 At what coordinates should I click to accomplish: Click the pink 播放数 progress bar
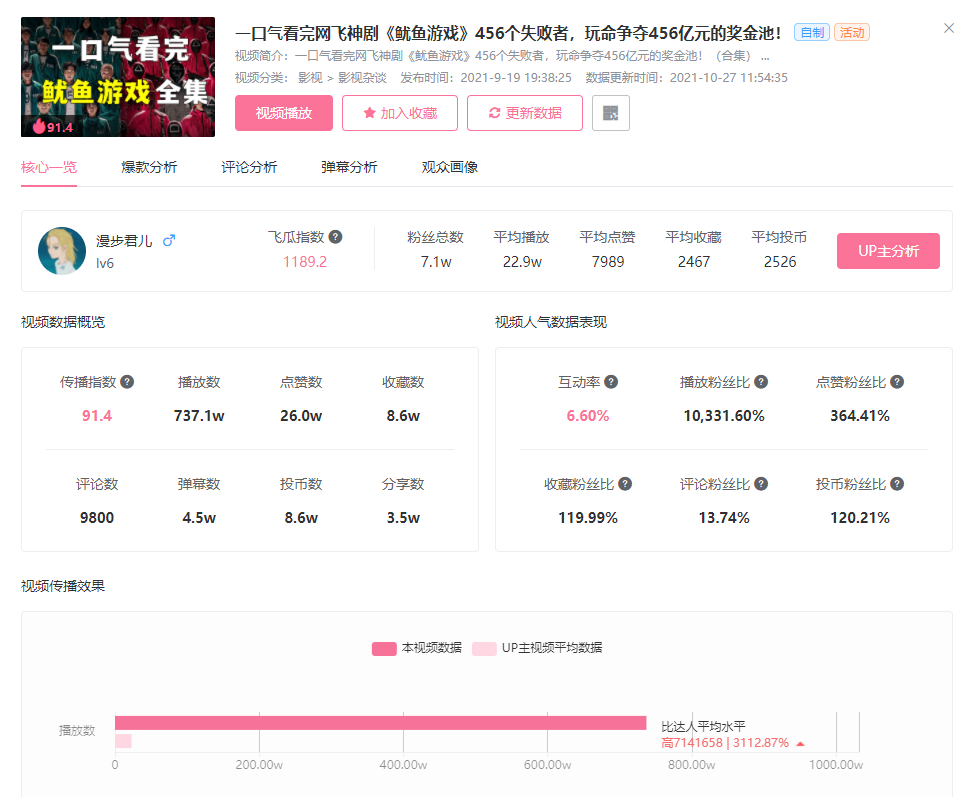point(380,721)
